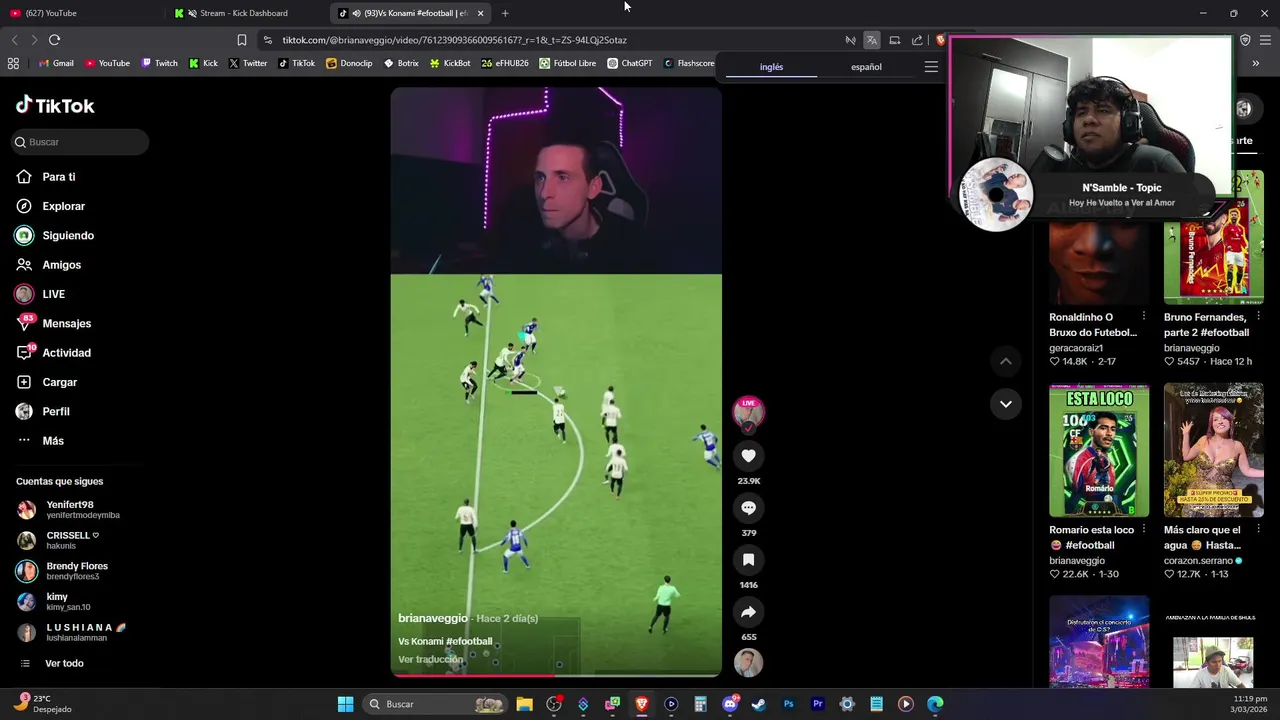Seek using the red video progress bar
Screen dimensions: 1280x720
tap(556, 675)
